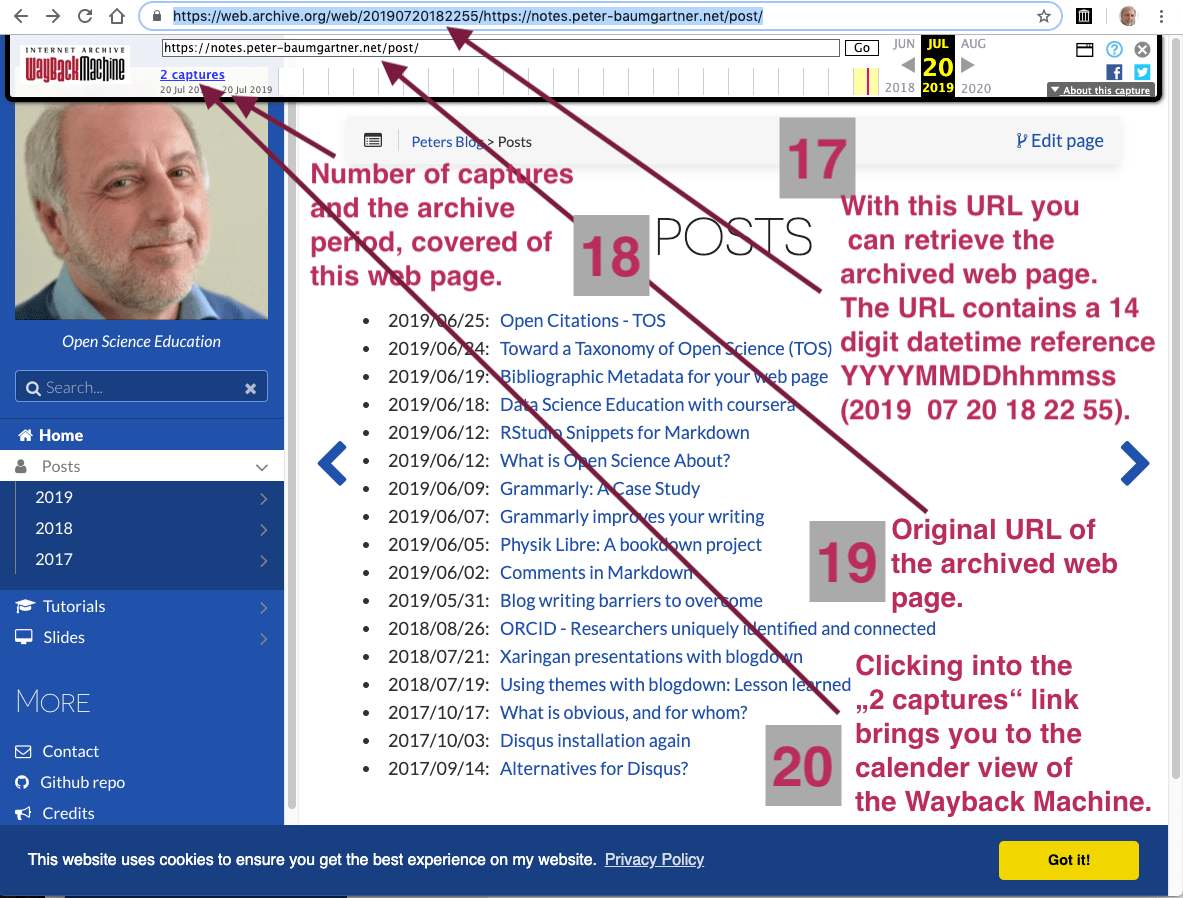The height and width of the screenshot is (898, 1183).
Task: Open the Home item in sidebar
Action: (x=60, y=435)
